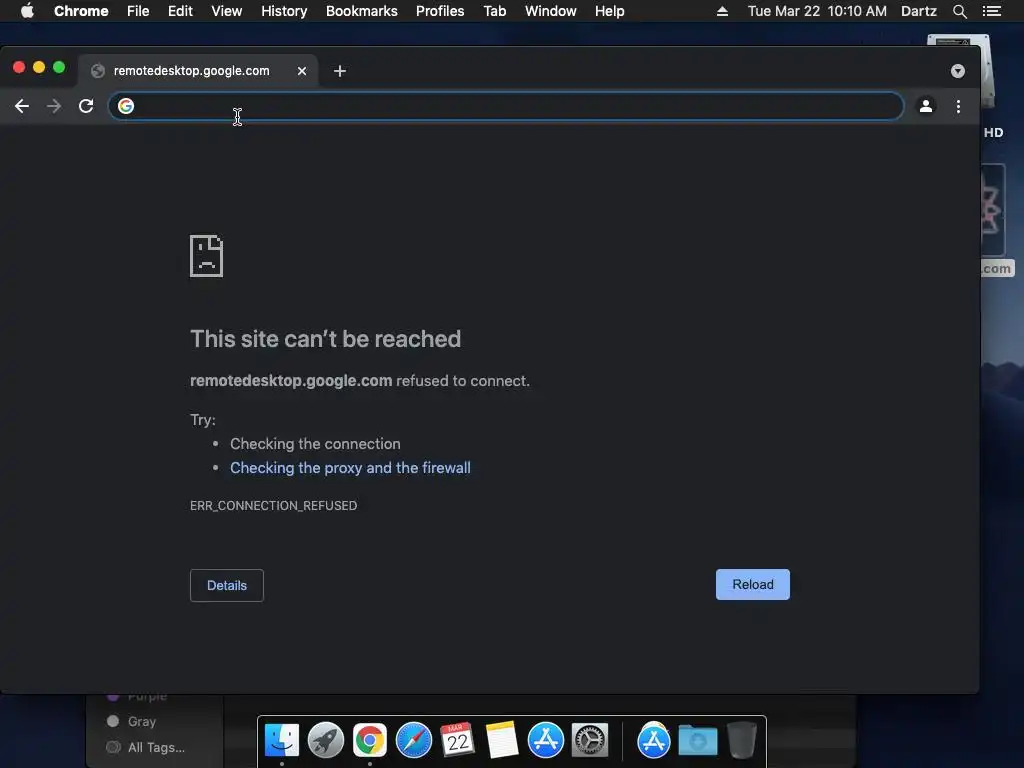Click "This site can't be reached" heading

(325, 339)
